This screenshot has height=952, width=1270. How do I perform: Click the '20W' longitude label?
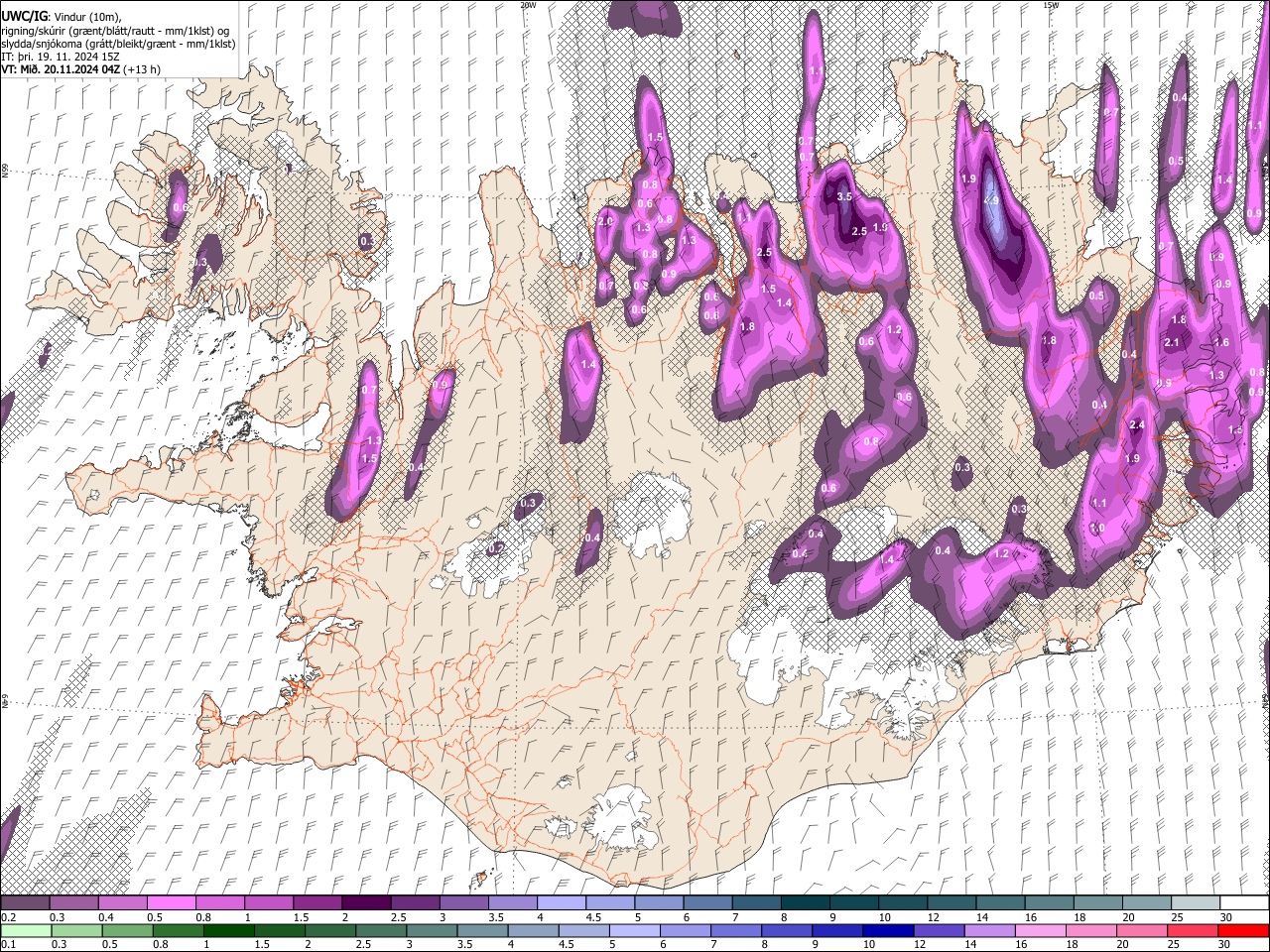tap(528, 5)
